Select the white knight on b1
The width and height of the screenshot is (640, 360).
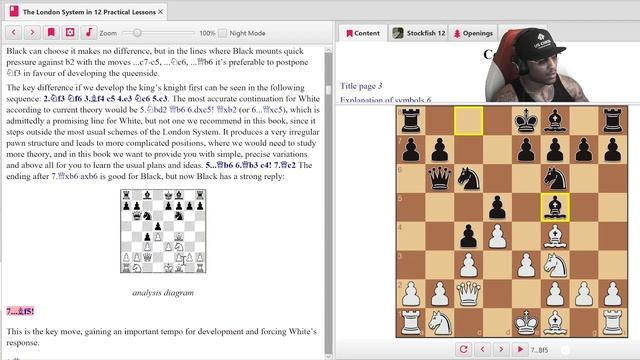pos(440,323)
